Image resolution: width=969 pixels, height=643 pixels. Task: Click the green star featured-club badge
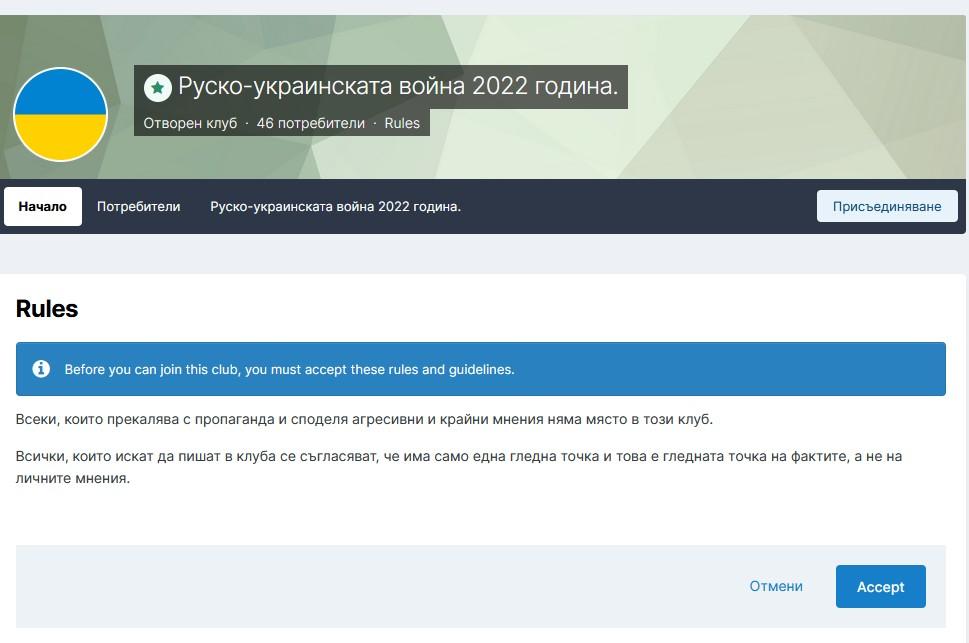(157, 88)
